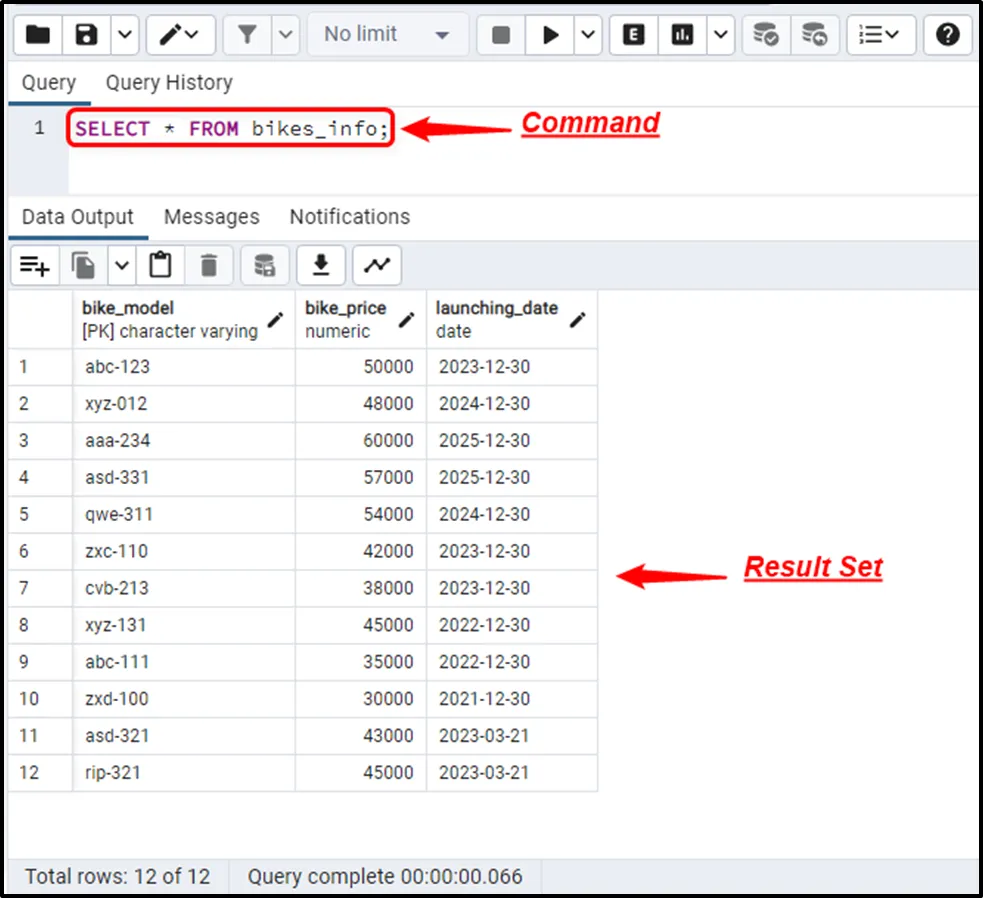Open the Graph Visualiser icon
Viewport: 983px width, 898px height.
tap(377, 265)
